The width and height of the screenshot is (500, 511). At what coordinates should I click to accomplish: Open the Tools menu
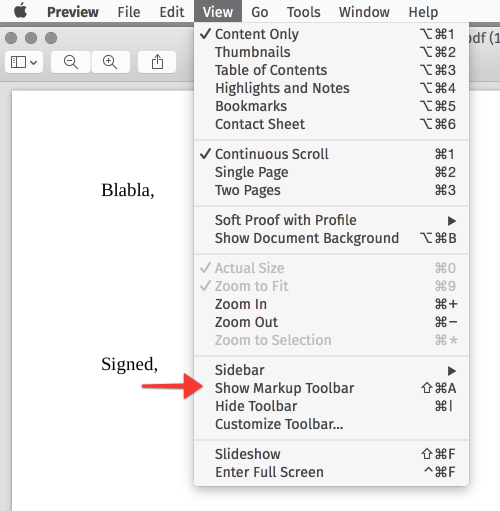pyautogui.click(x=304, y=12)
